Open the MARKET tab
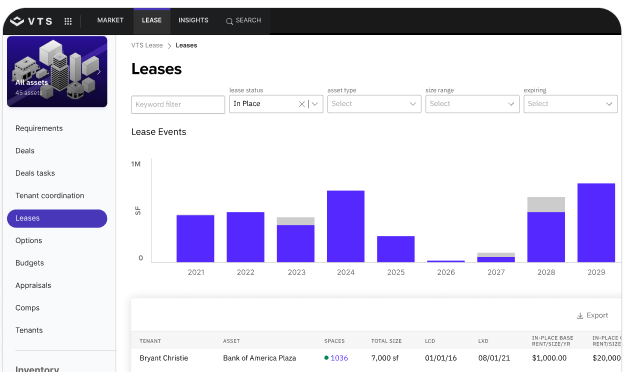 pyautogui.click(x=110, y=20)
